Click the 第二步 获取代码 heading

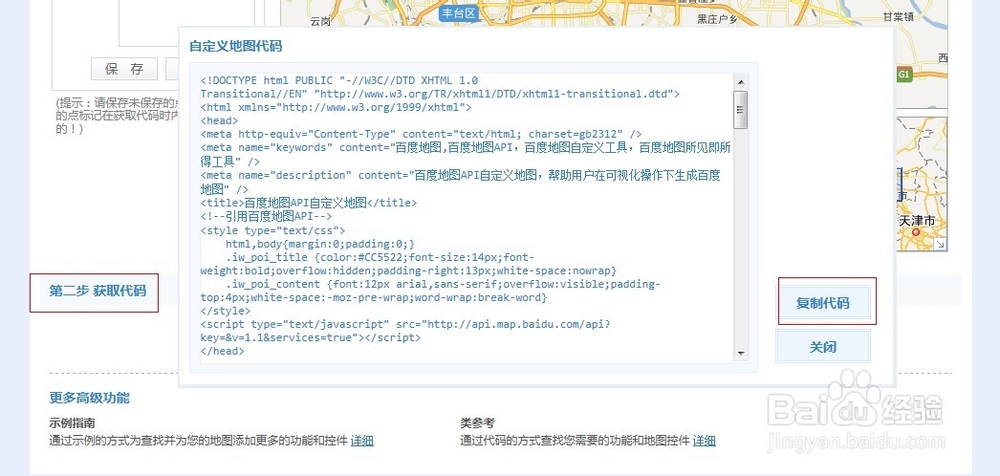98,291
